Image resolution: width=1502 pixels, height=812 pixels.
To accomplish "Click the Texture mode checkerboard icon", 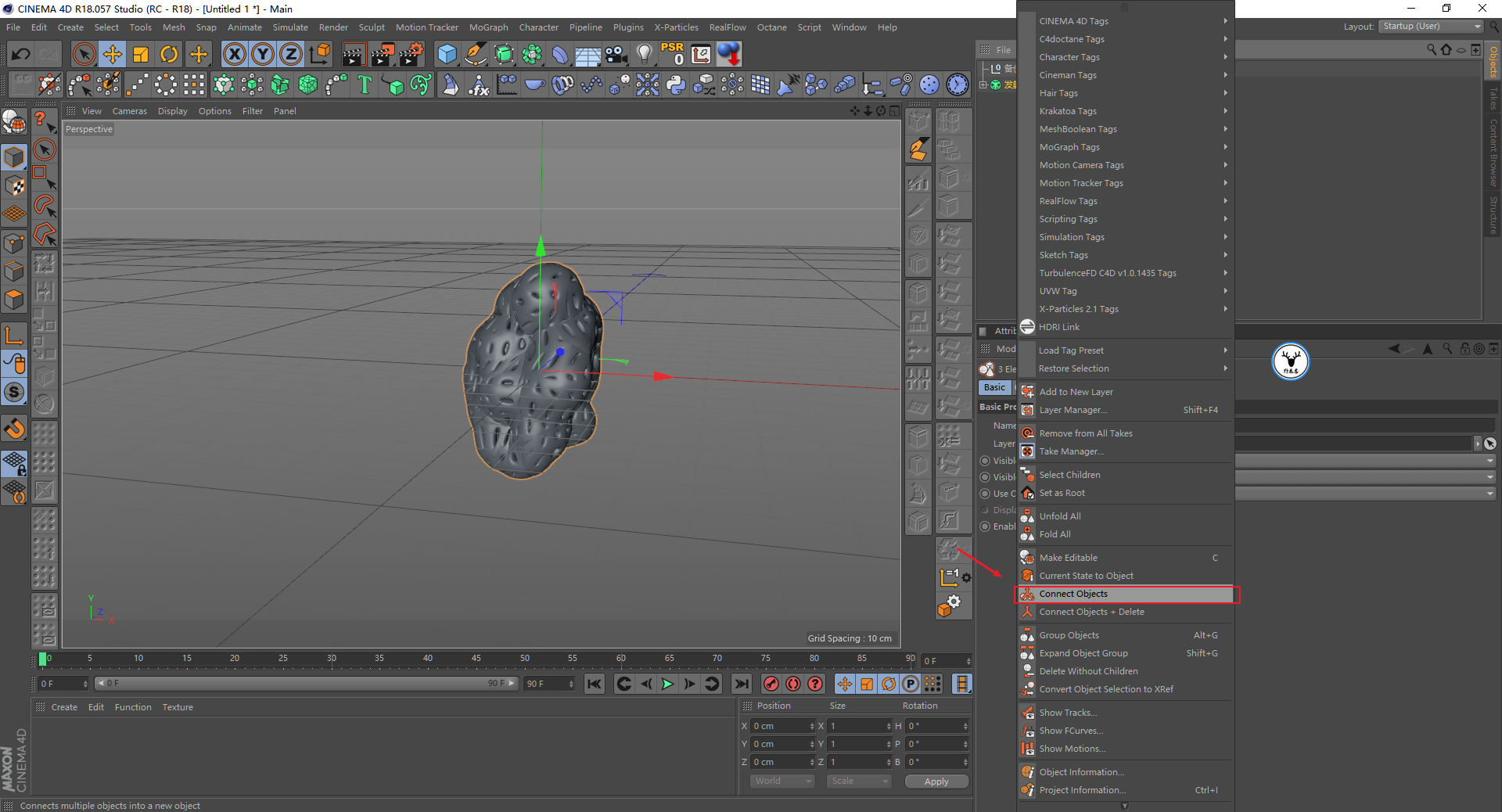I will [14, 185].
